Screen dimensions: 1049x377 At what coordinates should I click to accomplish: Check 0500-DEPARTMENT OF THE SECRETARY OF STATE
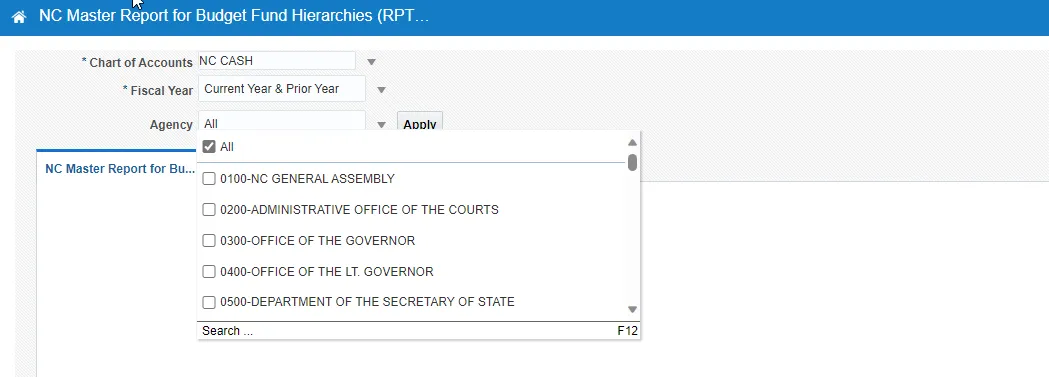click(209, 302)
